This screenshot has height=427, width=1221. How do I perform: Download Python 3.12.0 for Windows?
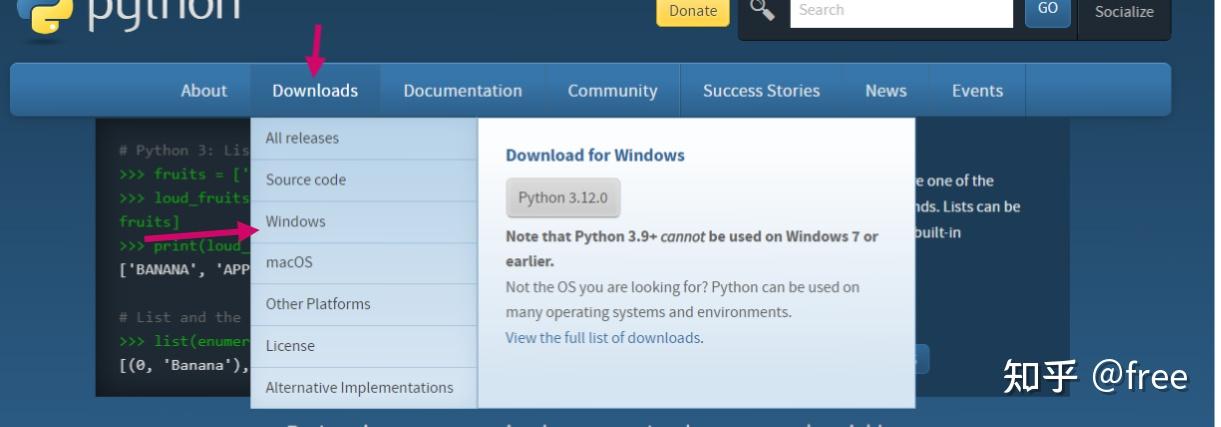563,198
